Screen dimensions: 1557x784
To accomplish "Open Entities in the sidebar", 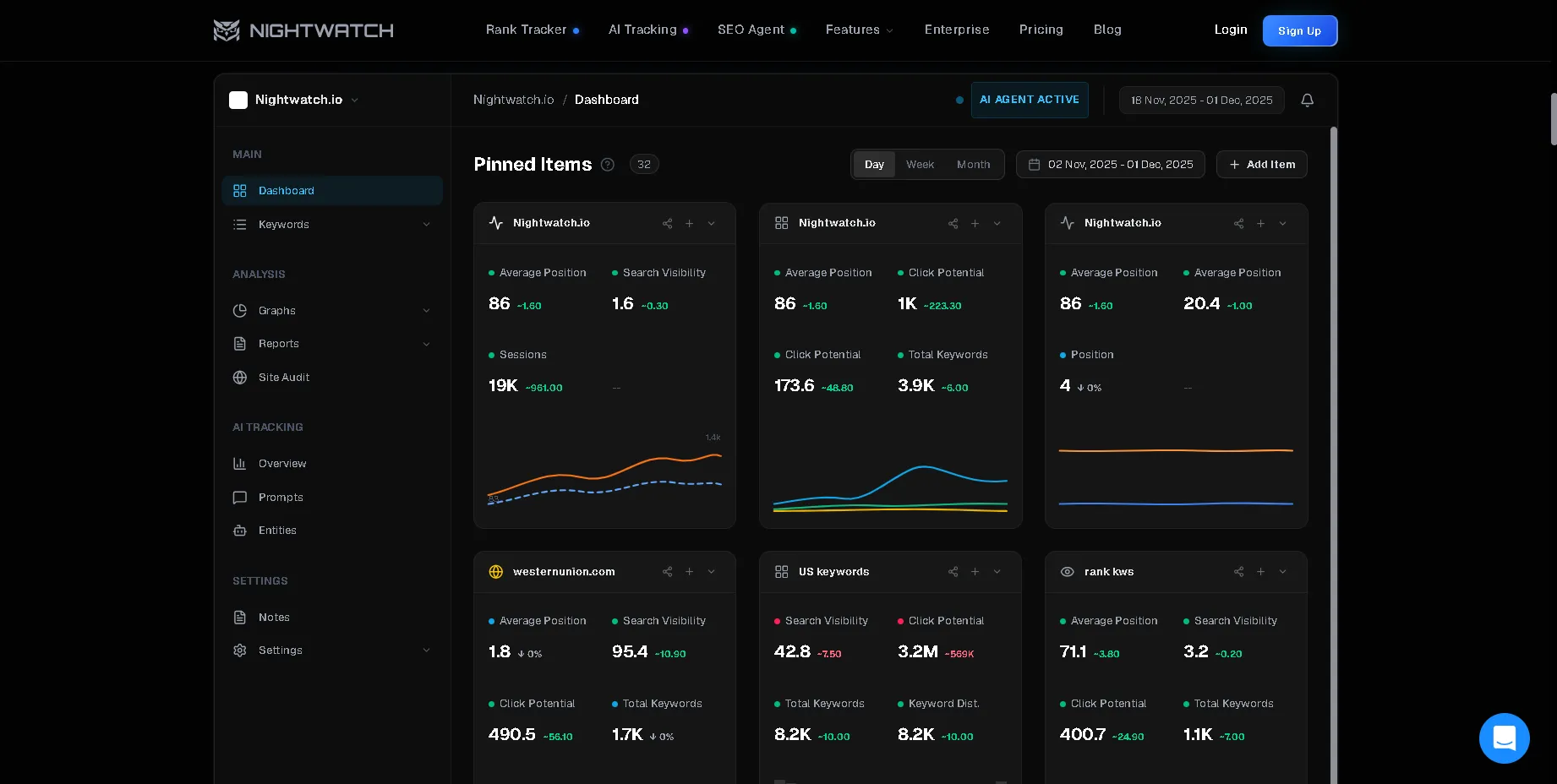I will (331, 531).
